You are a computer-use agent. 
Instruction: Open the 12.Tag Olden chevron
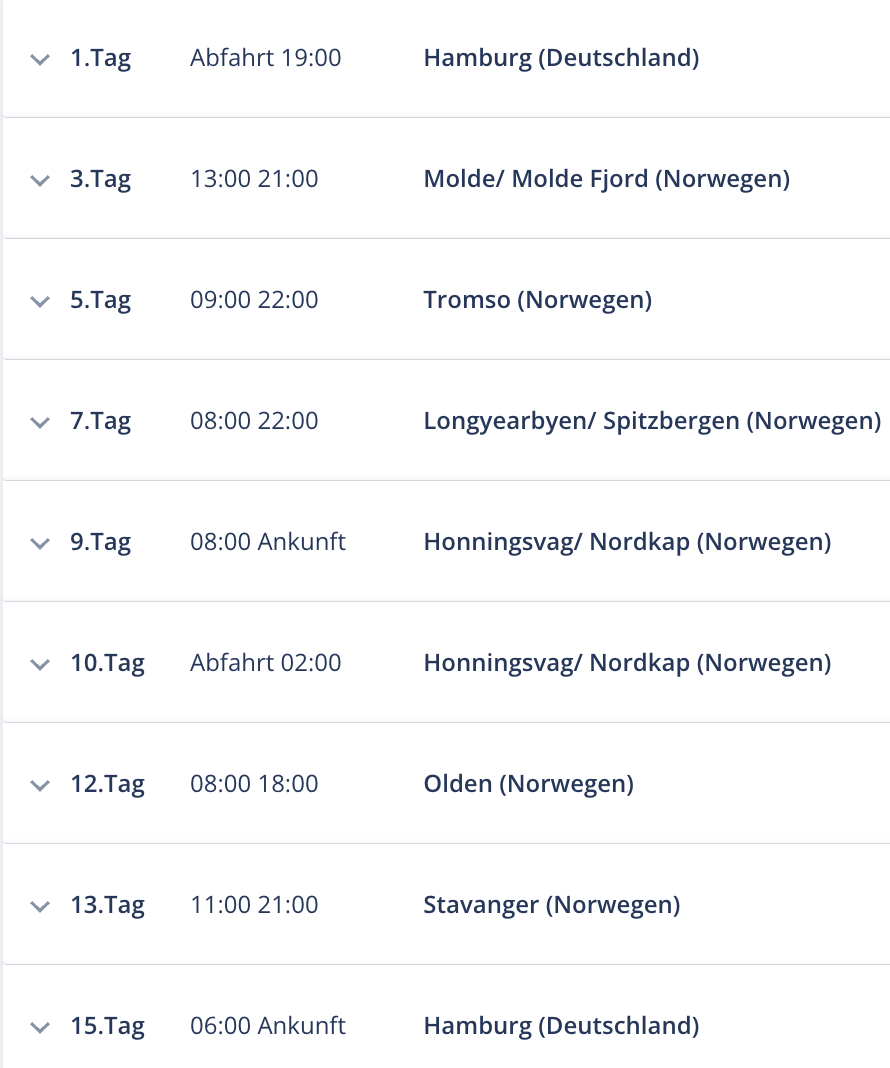click(x=40, y=785)
